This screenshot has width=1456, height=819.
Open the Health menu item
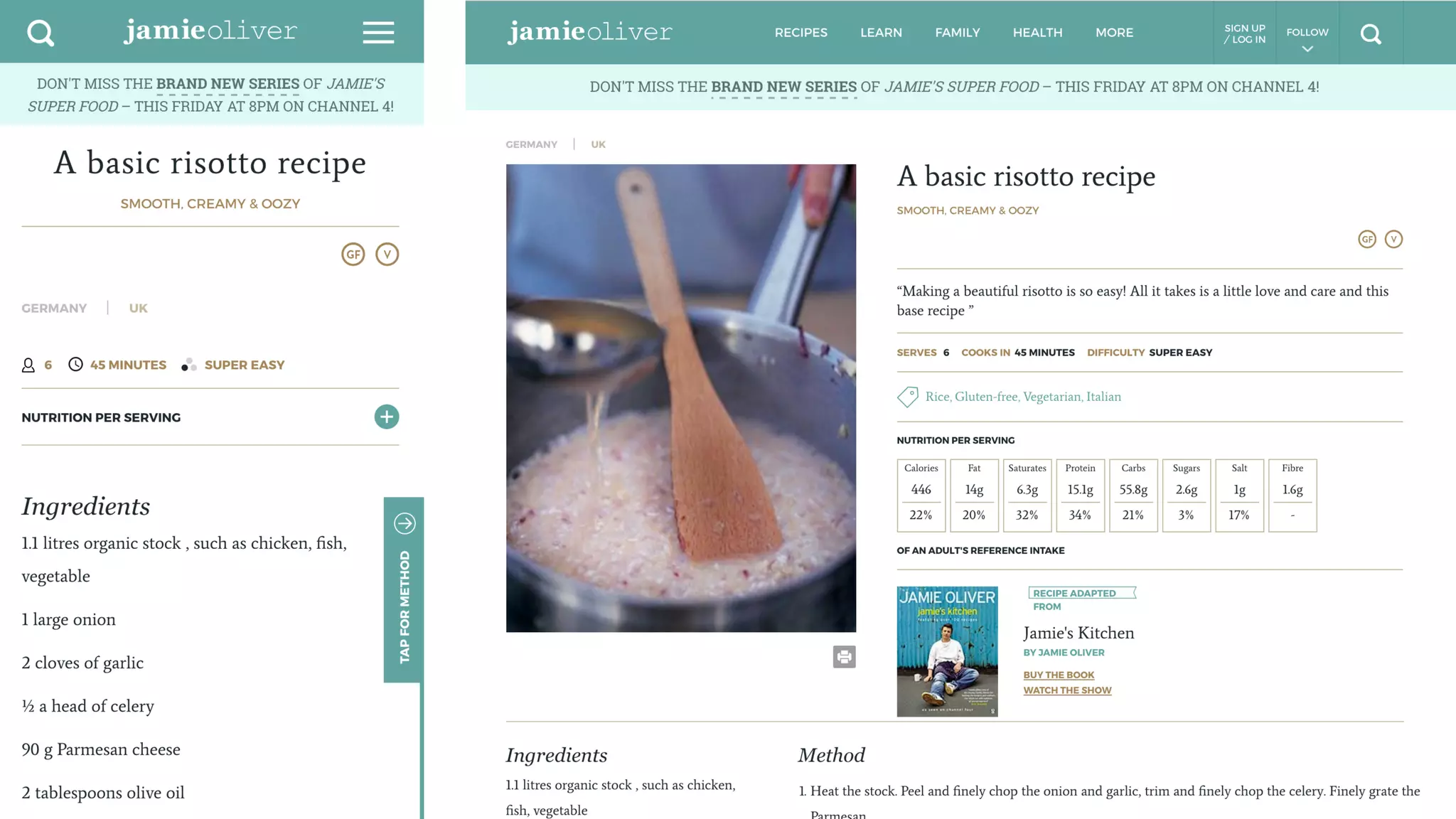coord(1037,33)
